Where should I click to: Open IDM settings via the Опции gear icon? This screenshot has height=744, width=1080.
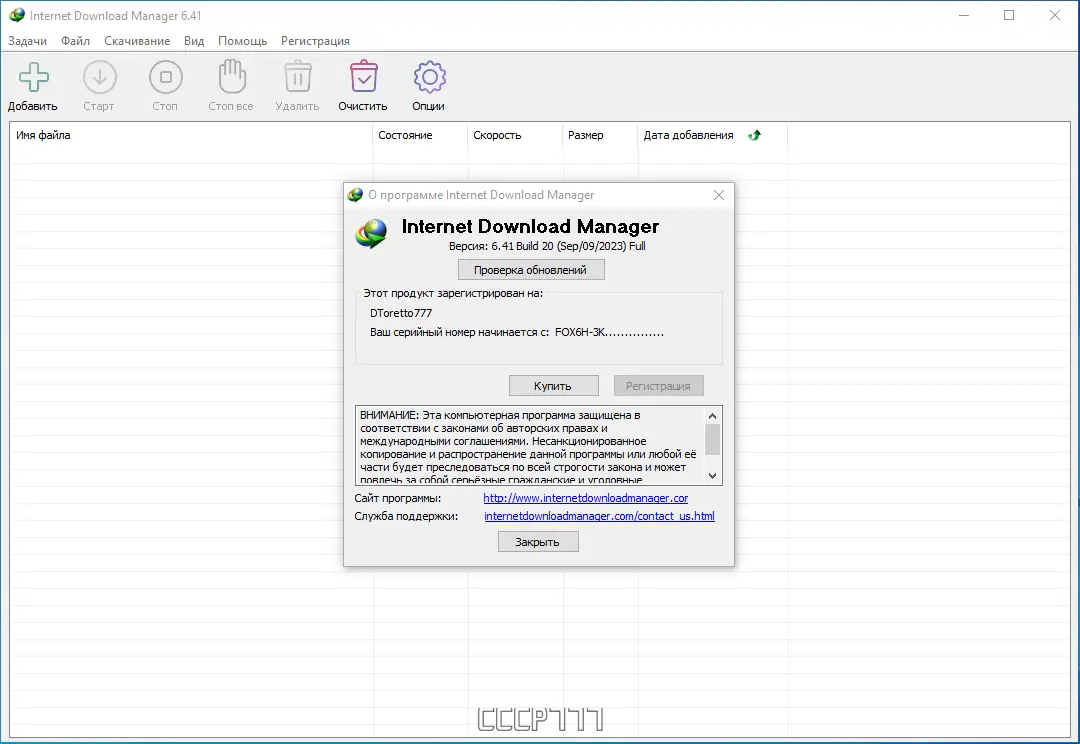click(x=428, y=76)
